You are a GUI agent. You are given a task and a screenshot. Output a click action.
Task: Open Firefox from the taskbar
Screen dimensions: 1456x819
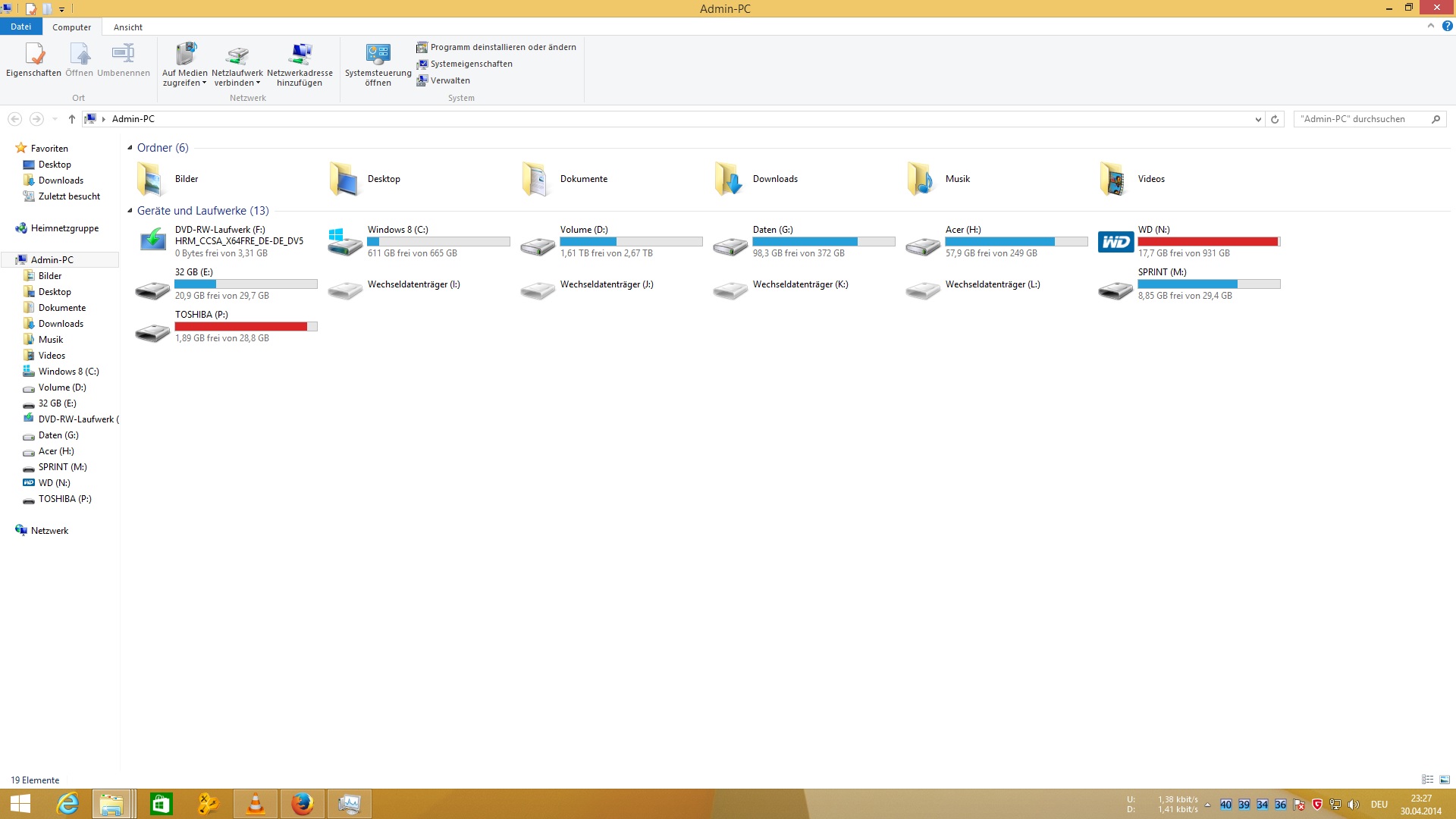coord(303,804)
